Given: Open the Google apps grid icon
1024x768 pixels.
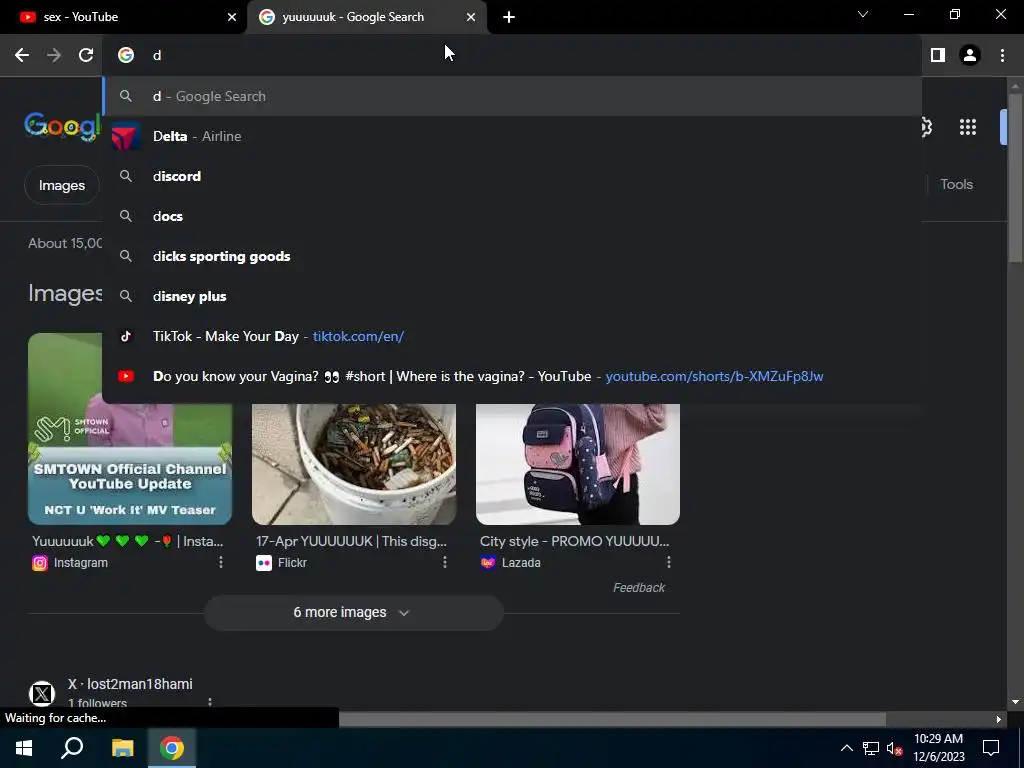Looking at the screenshot, I should point(967,127).
